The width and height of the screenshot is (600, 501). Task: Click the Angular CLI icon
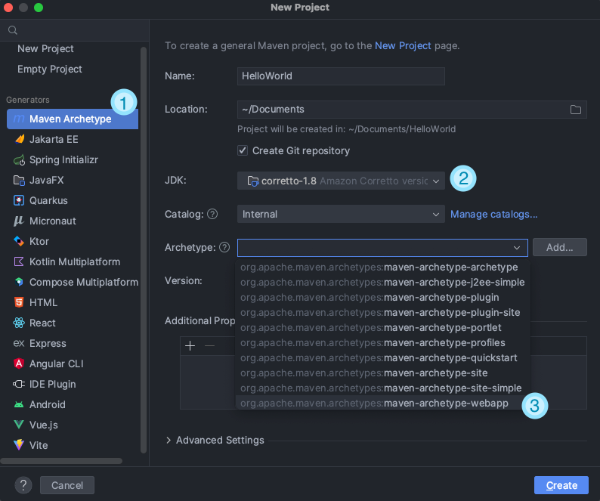(x=19, y=364)
